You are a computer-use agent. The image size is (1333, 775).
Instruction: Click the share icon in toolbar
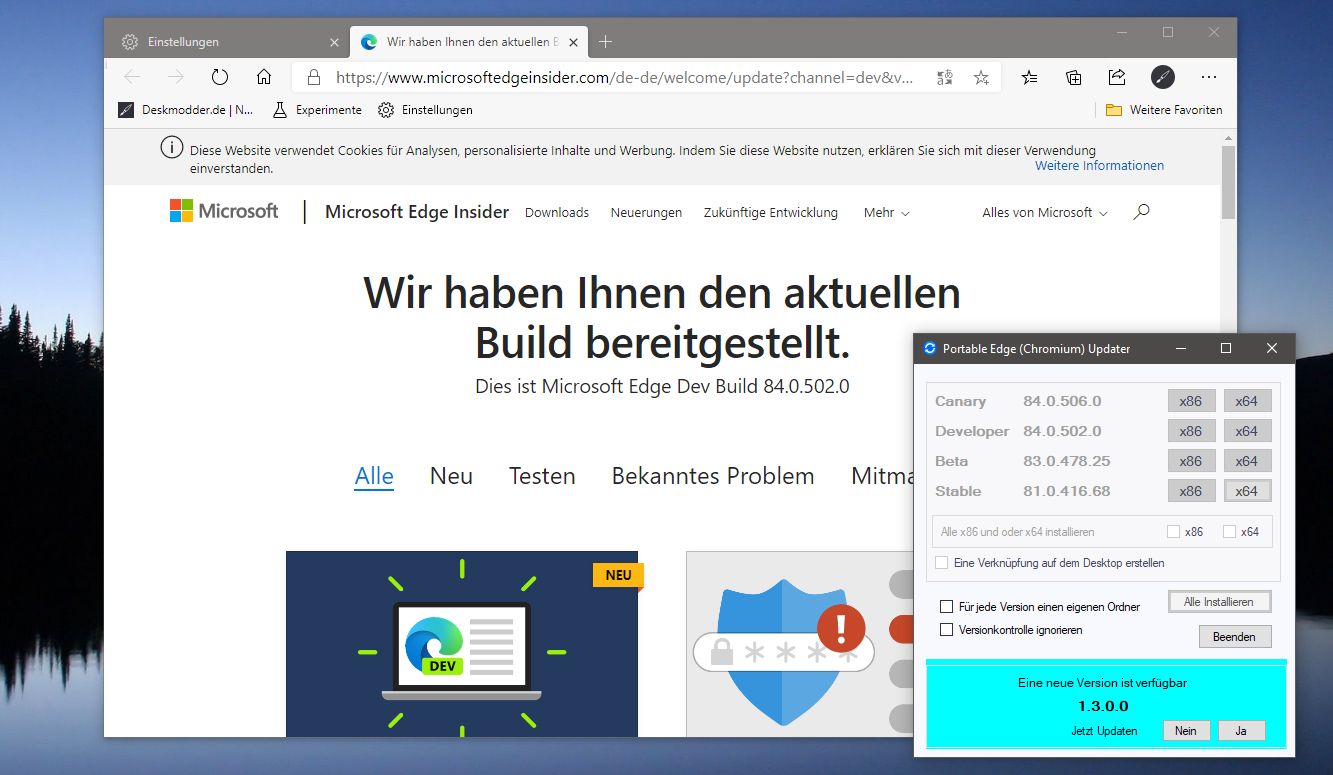1117,77
